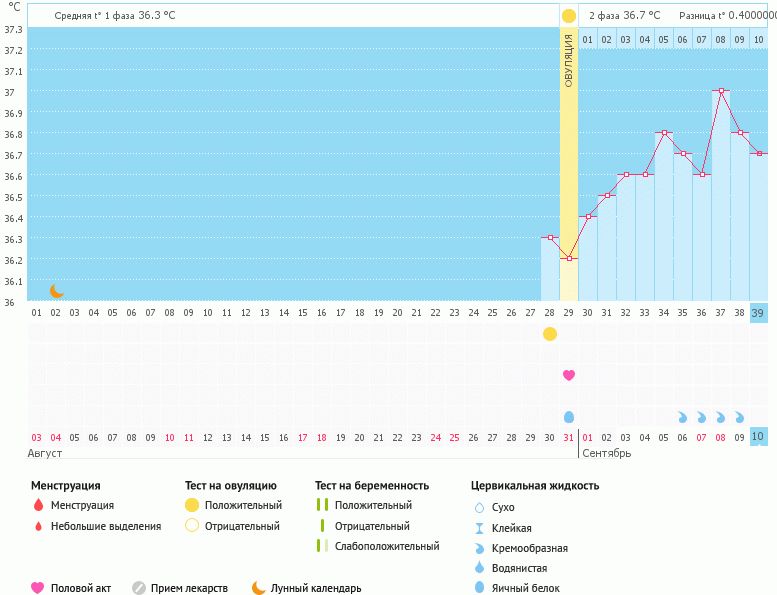Click the cervical fluid drop under cycle day 35
777x595 pixels.
coord(683,417)
